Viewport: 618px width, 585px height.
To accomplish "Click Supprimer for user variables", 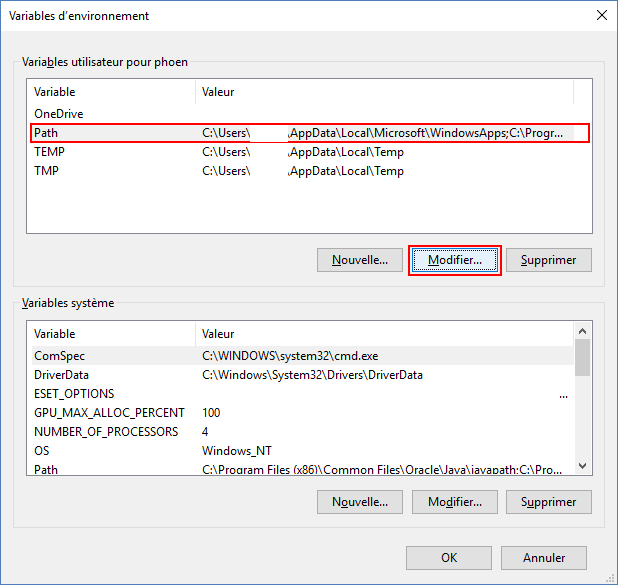I will click(549, 260).
